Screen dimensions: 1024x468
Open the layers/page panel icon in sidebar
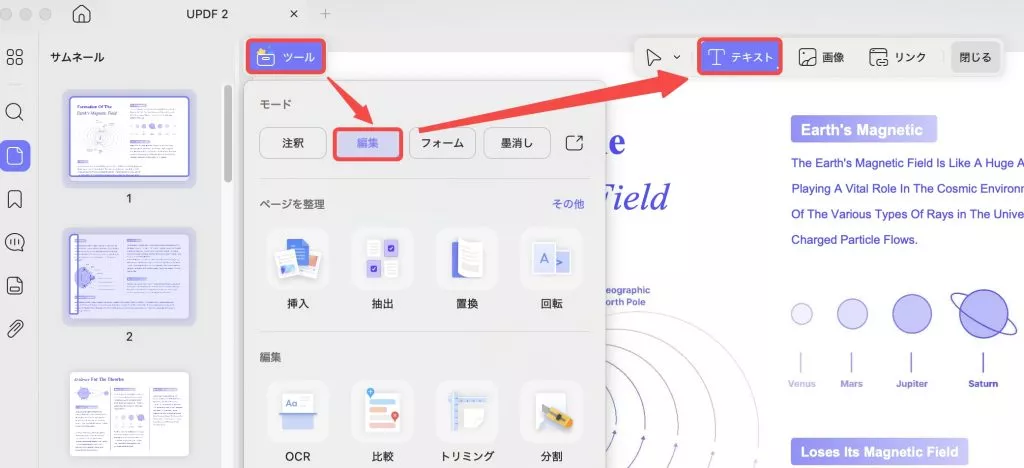tap(14, 285)
